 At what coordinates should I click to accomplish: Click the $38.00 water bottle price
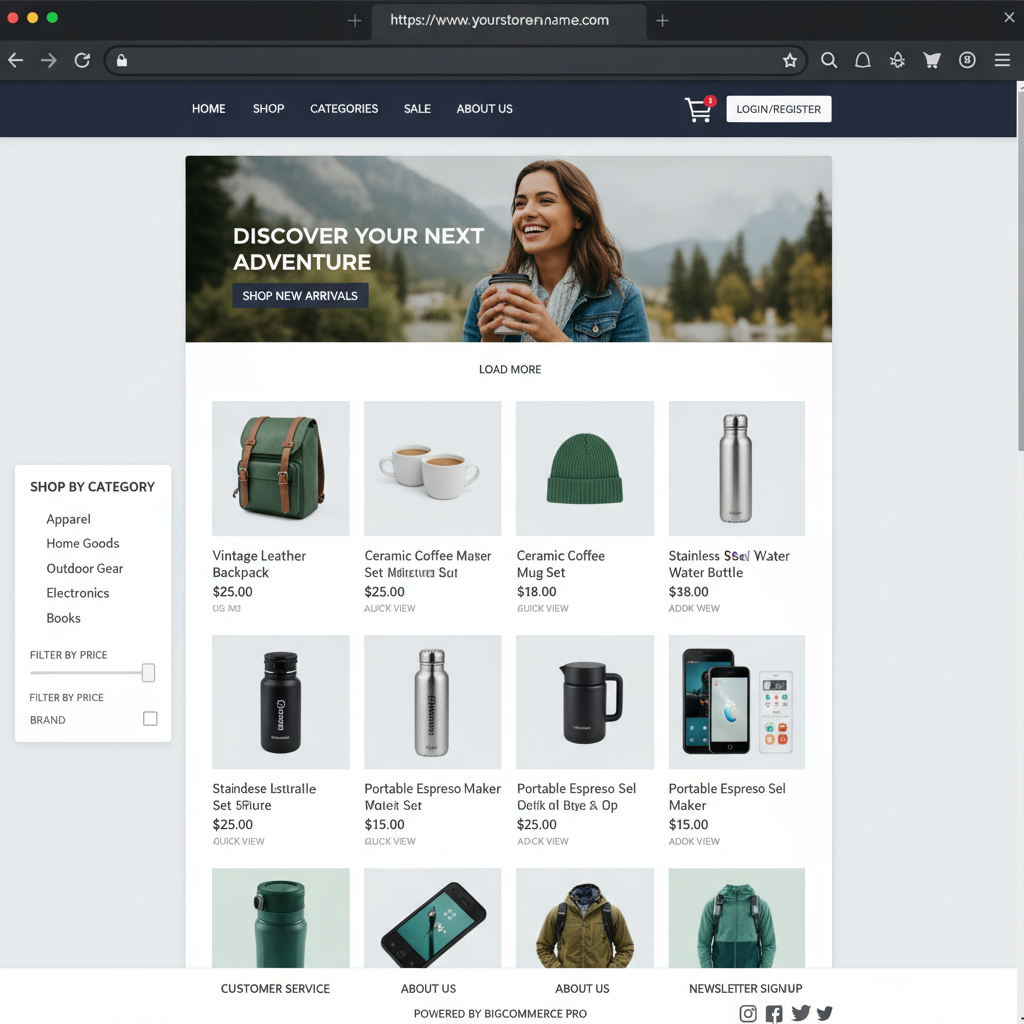[688, 592]
